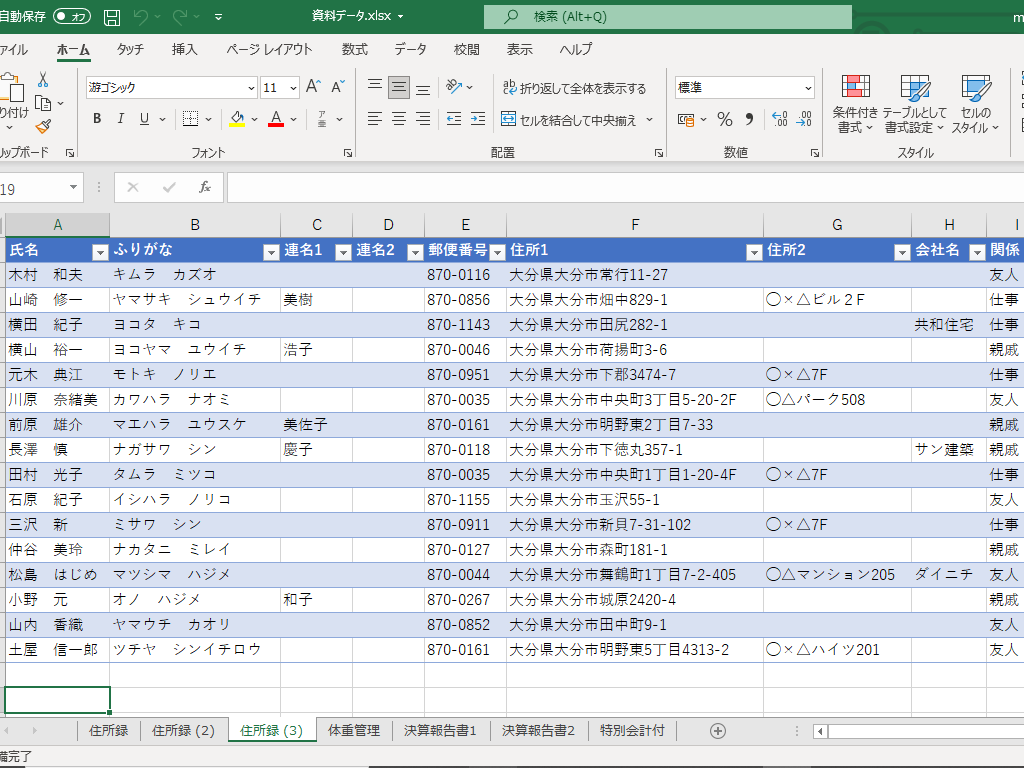
Task: Switch to the 決算報告書1 sheet tab
Action: [x=440, y=730]
